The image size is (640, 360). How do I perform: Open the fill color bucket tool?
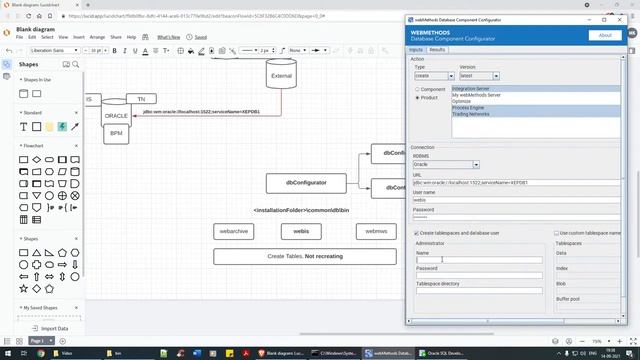pyautogui.click(x=191, y=51)
